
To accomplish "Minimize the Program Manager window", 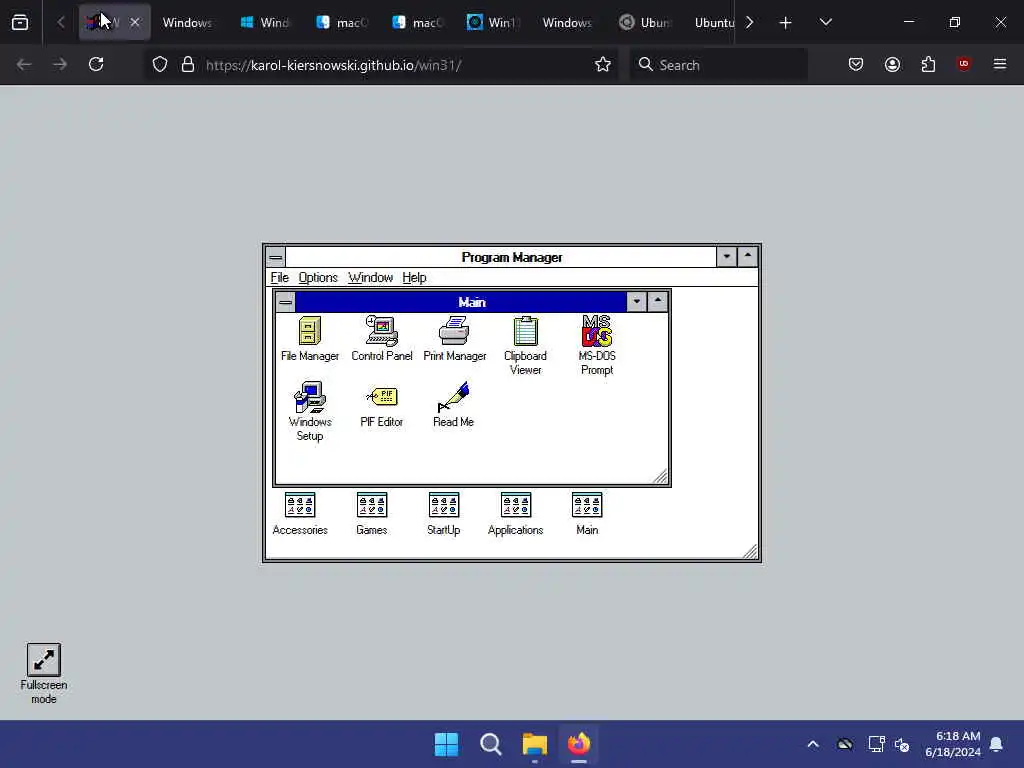I will pyautogui.click(x=727, y=257).
